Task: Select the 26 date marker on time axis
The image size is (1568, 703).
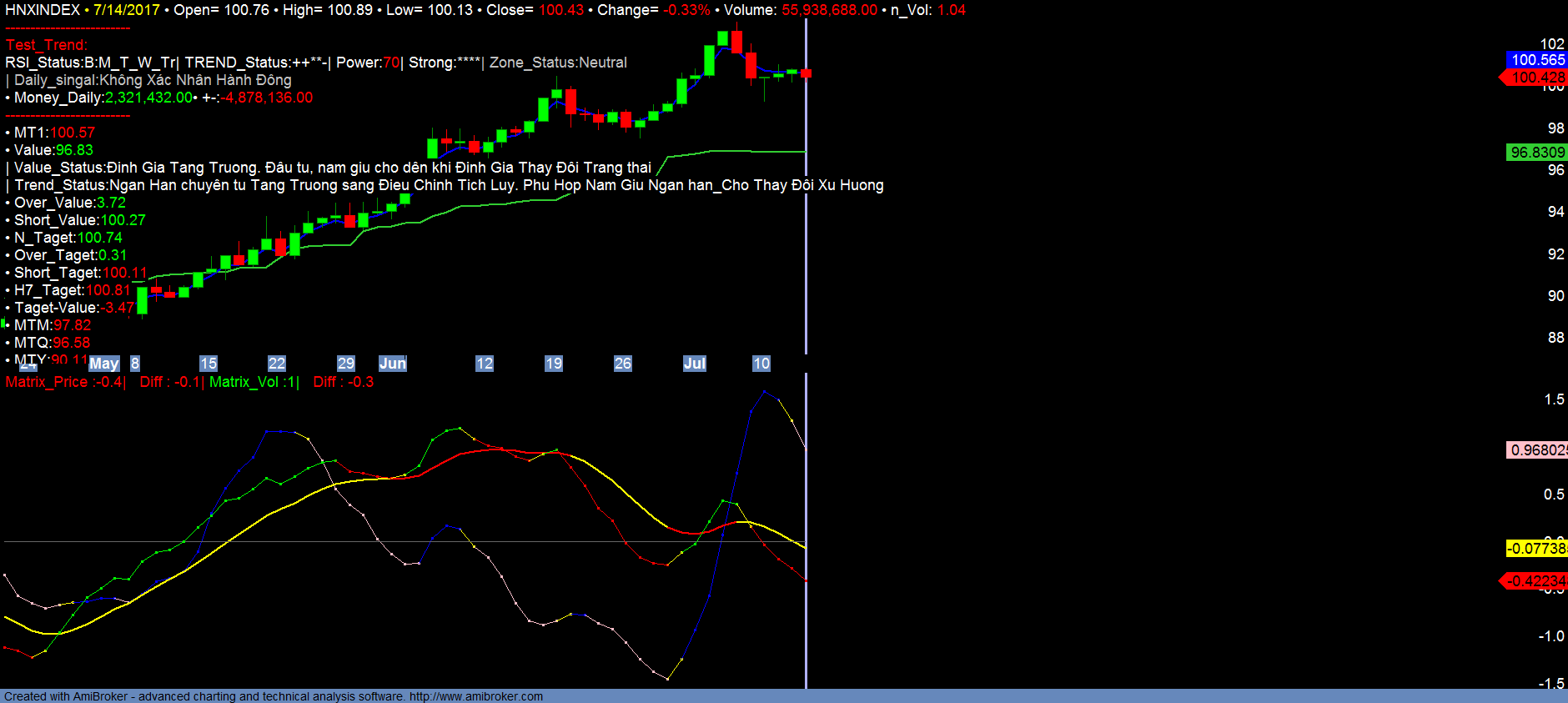Action: (x=622, y=364)
